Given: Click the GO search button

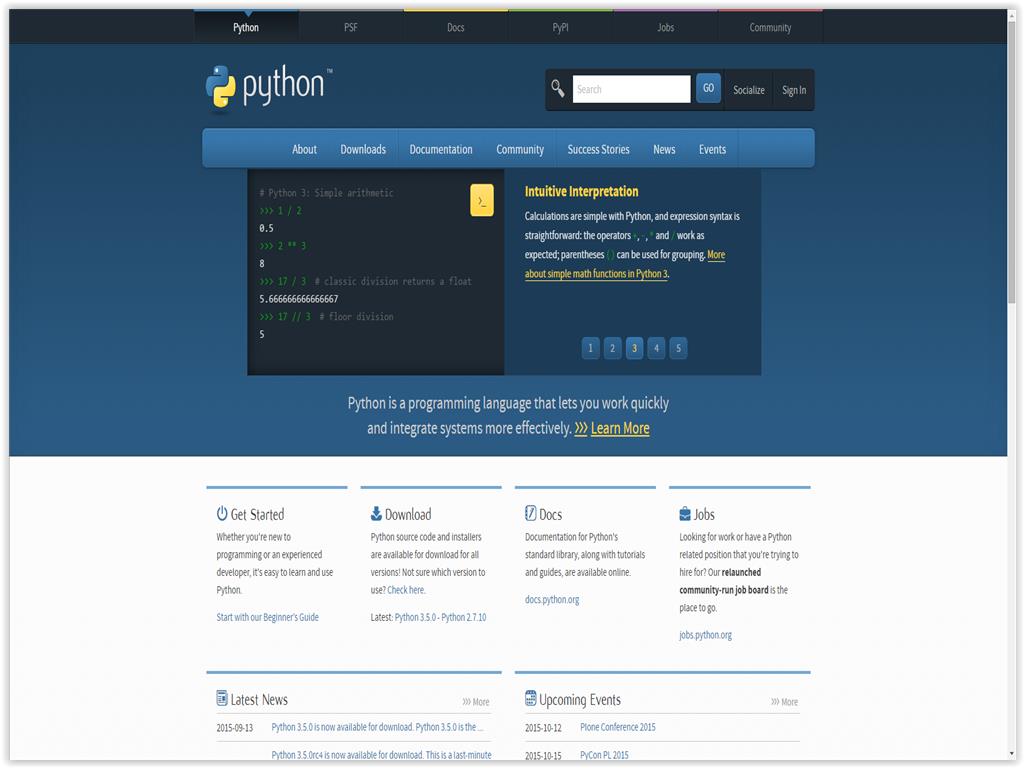Looking at the screenshot, I should tap(709, 88).
